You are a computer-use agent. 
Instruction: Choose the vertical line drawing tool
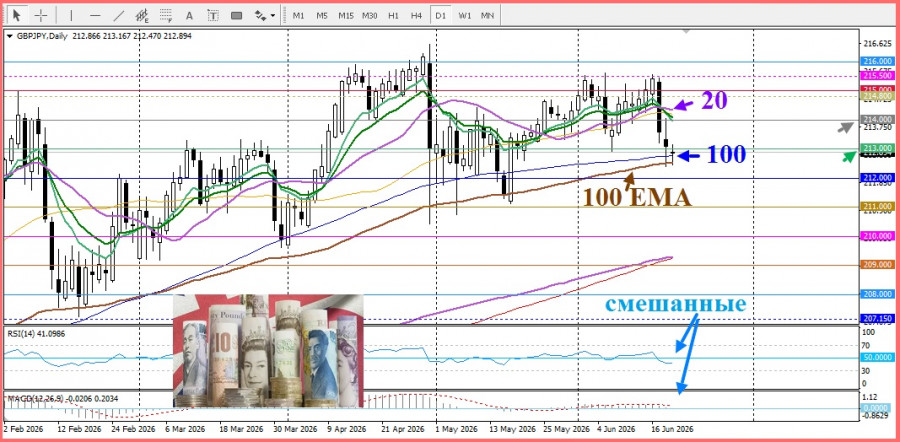tap(71, 15)
